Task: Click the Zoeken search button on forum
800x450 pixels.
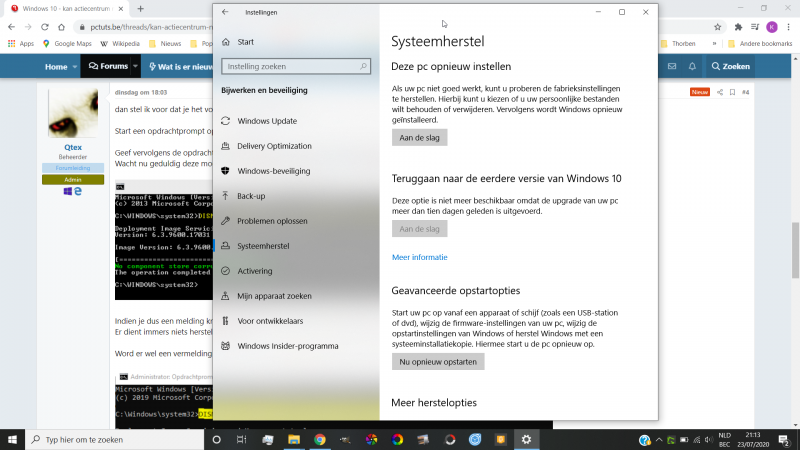Action: coord(729,67)
